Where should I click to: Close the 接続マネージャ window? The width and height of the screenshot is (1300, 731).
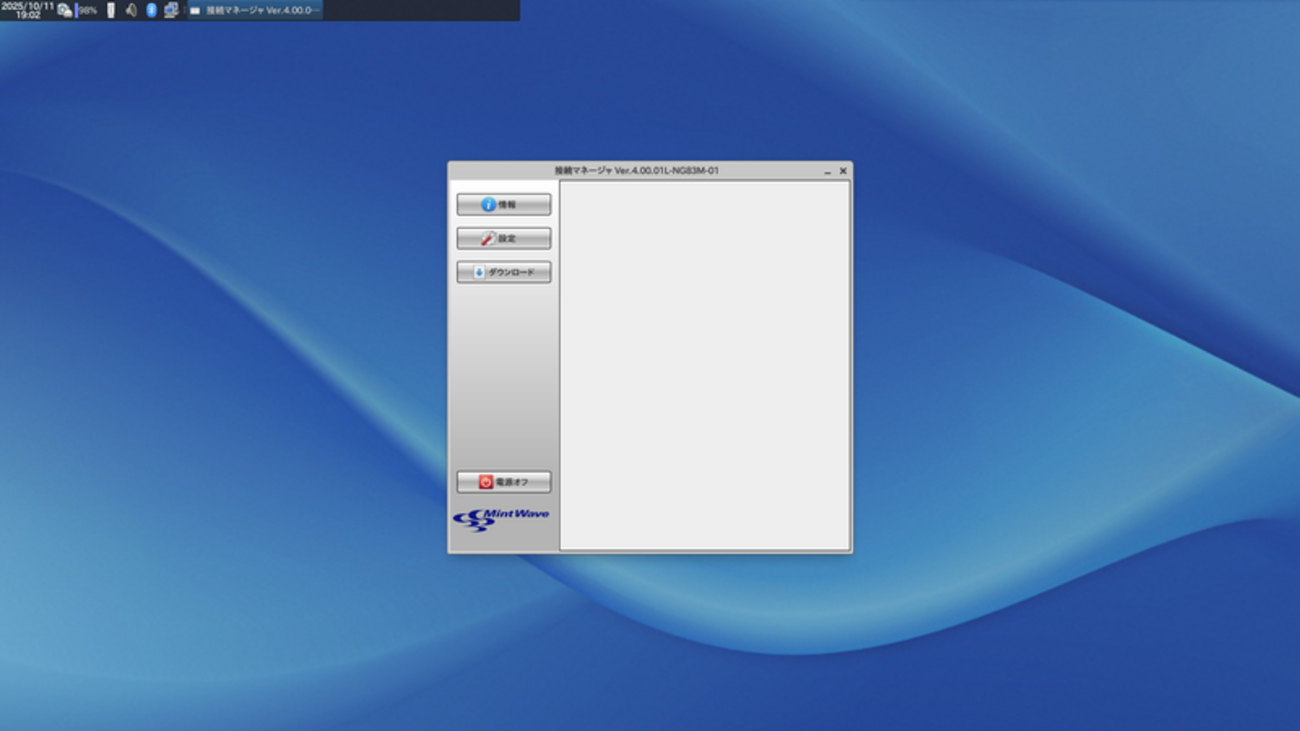[843, 171]
